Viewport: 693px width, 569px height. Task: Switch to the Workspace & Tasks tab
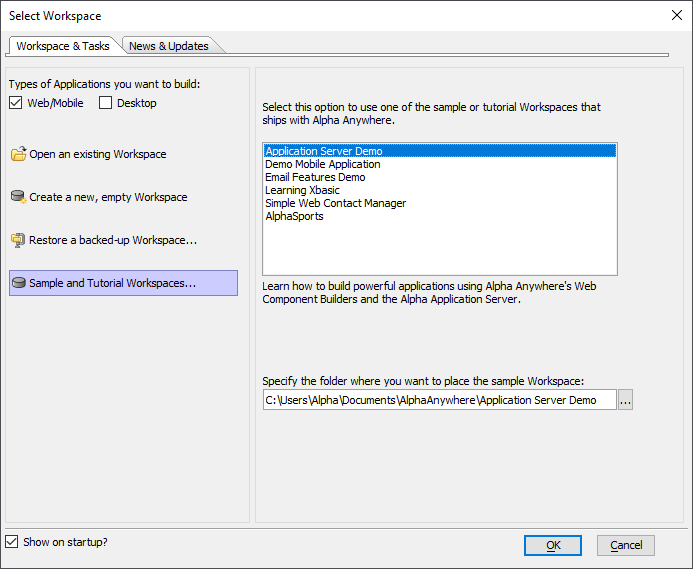(63, 46)
